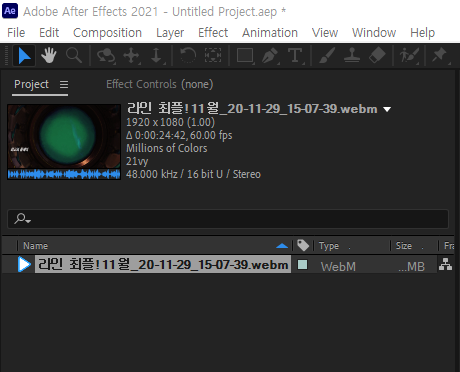Click the Millions of Colors text
The width and height of the screenshot is (460, 372).
(x=167, y=148)
